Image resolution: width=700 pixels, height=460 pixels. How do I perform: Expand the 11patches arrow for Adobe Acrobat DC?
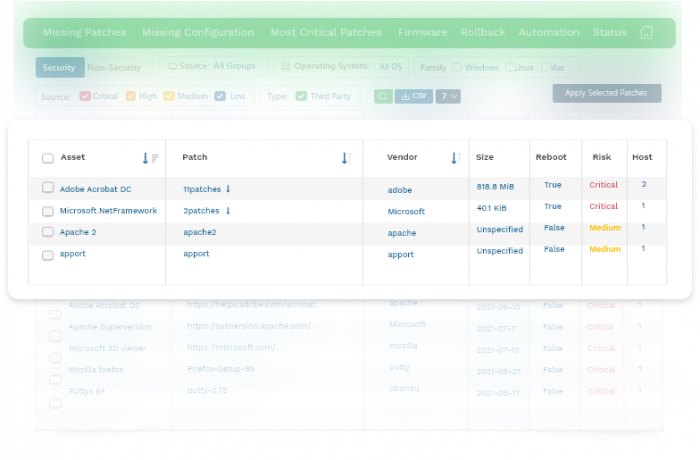228,189
